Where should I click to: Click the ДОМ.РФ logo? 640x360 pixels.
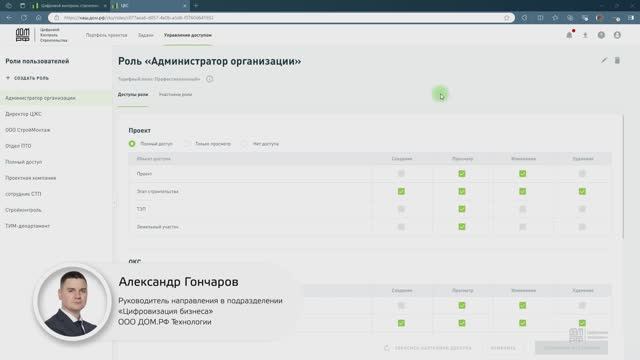point(22,35)
